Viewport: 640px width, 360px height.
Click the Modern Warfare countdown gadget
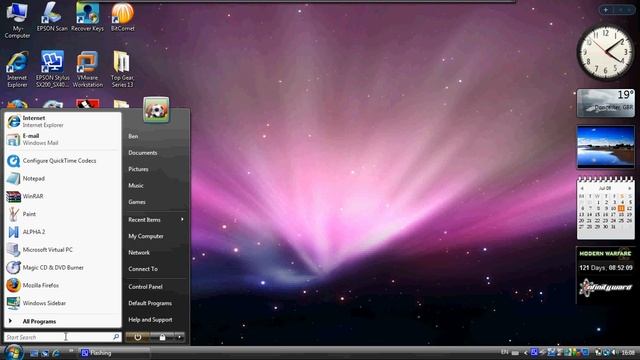click(x=606, y=275)
